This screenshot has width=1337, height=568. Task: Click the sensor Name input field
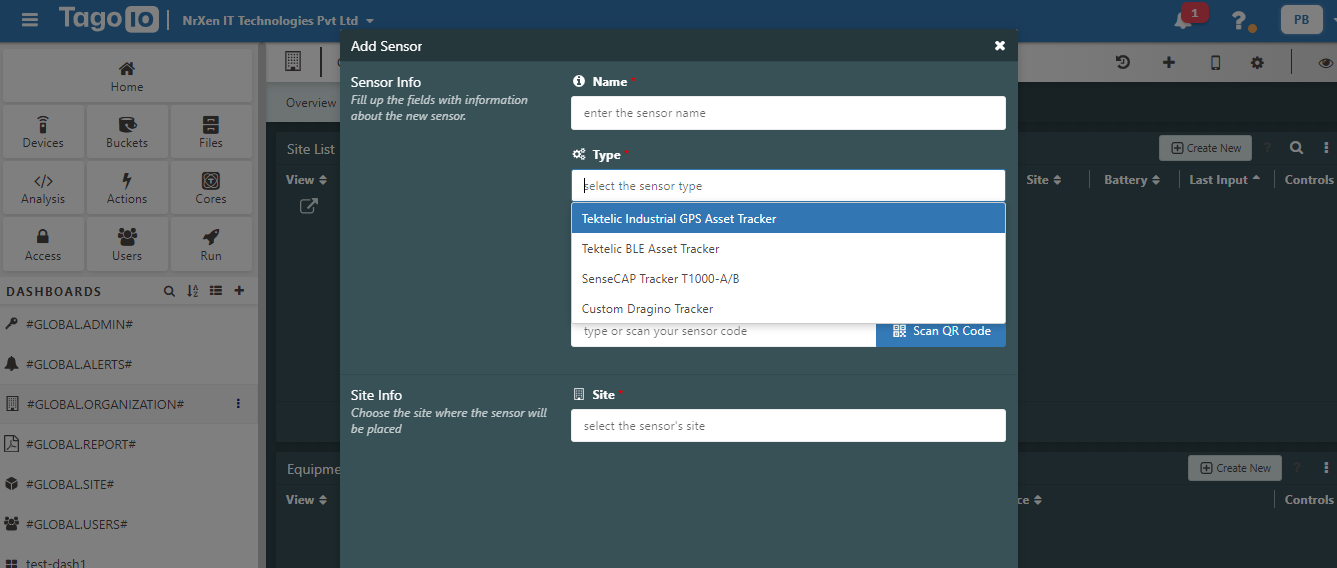788,113
